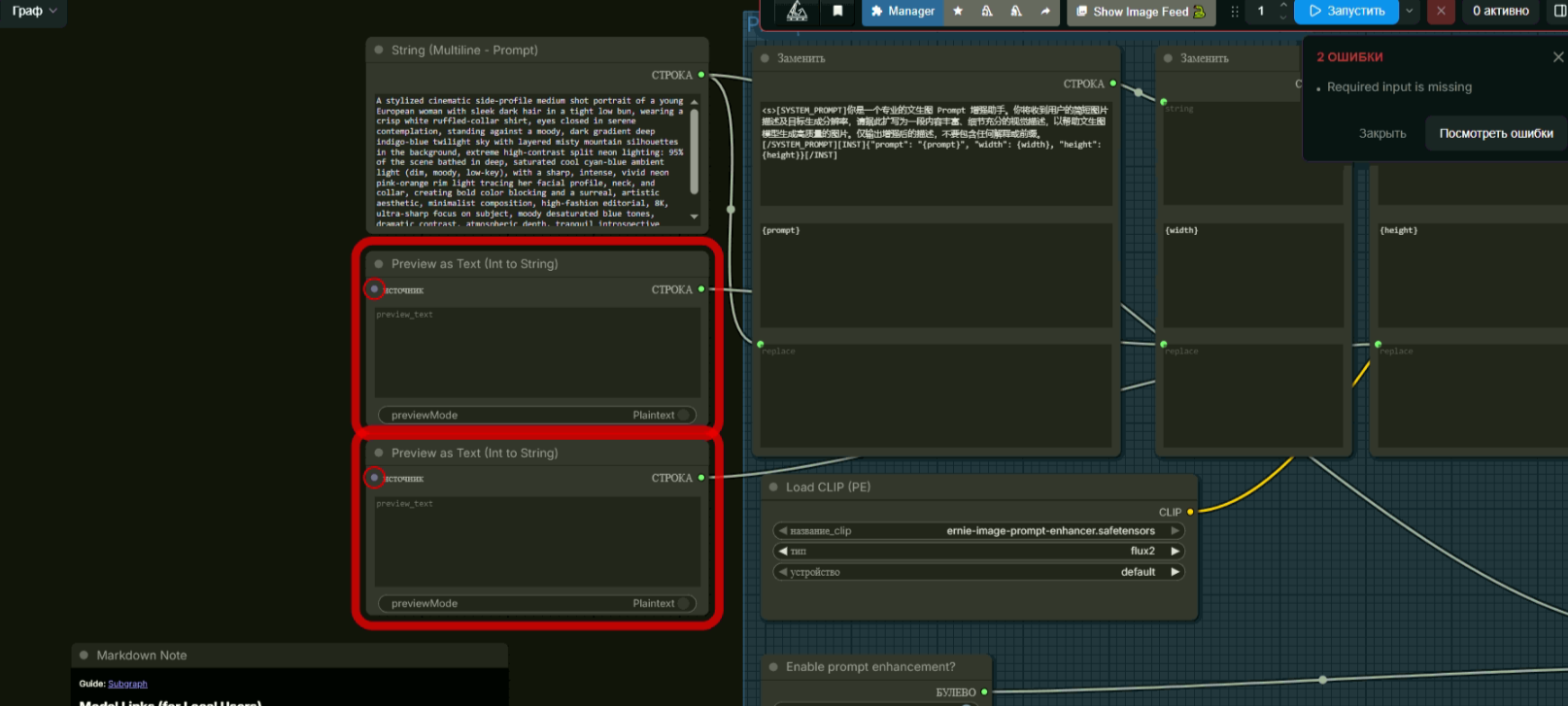The image size is (1568, 706).
Task: Click the {prompt} find field
Action: 936,275
